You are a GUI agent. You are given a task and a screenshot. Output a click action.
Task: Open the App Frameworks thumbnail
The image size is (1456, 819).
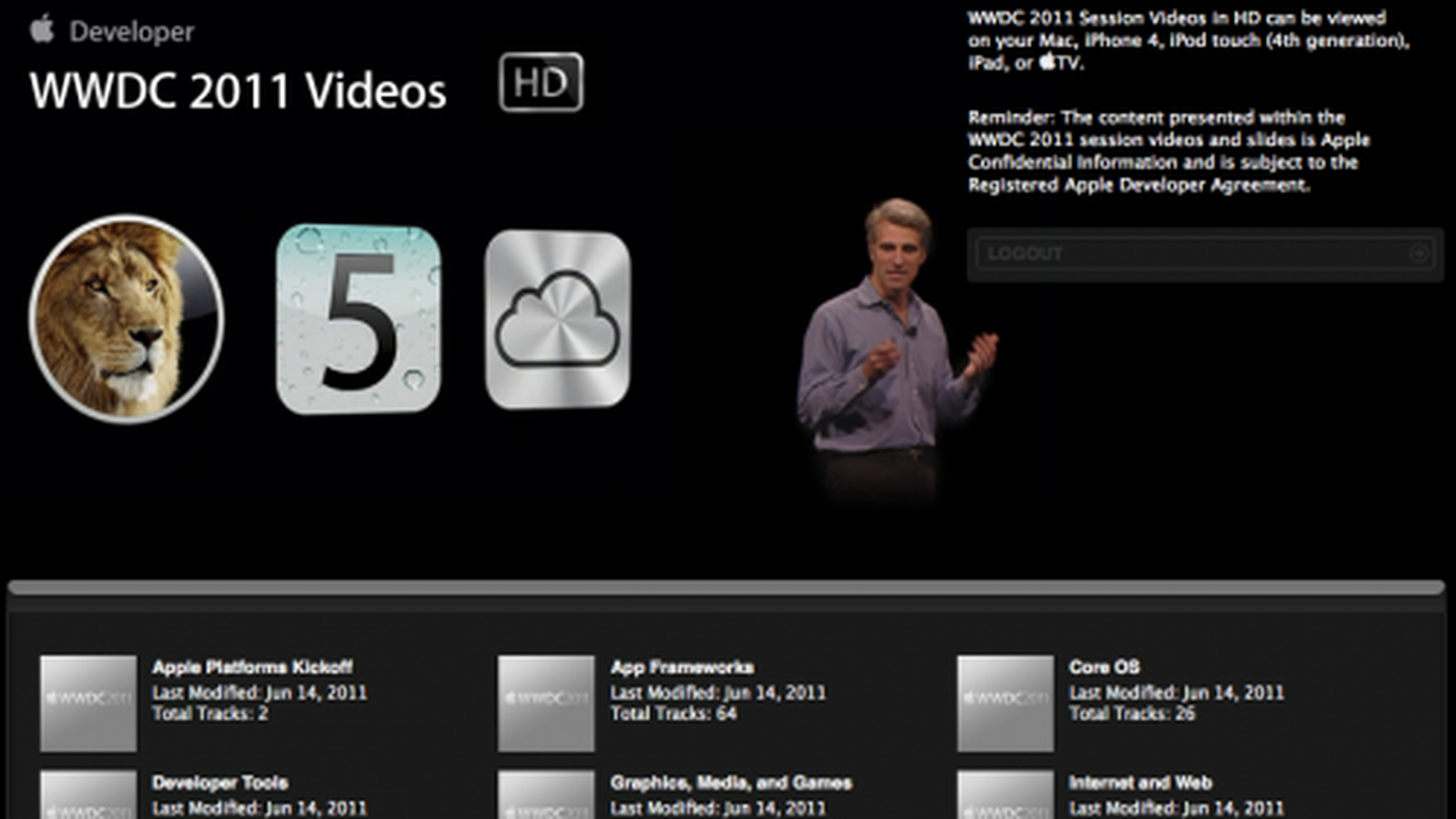[546, 703]
